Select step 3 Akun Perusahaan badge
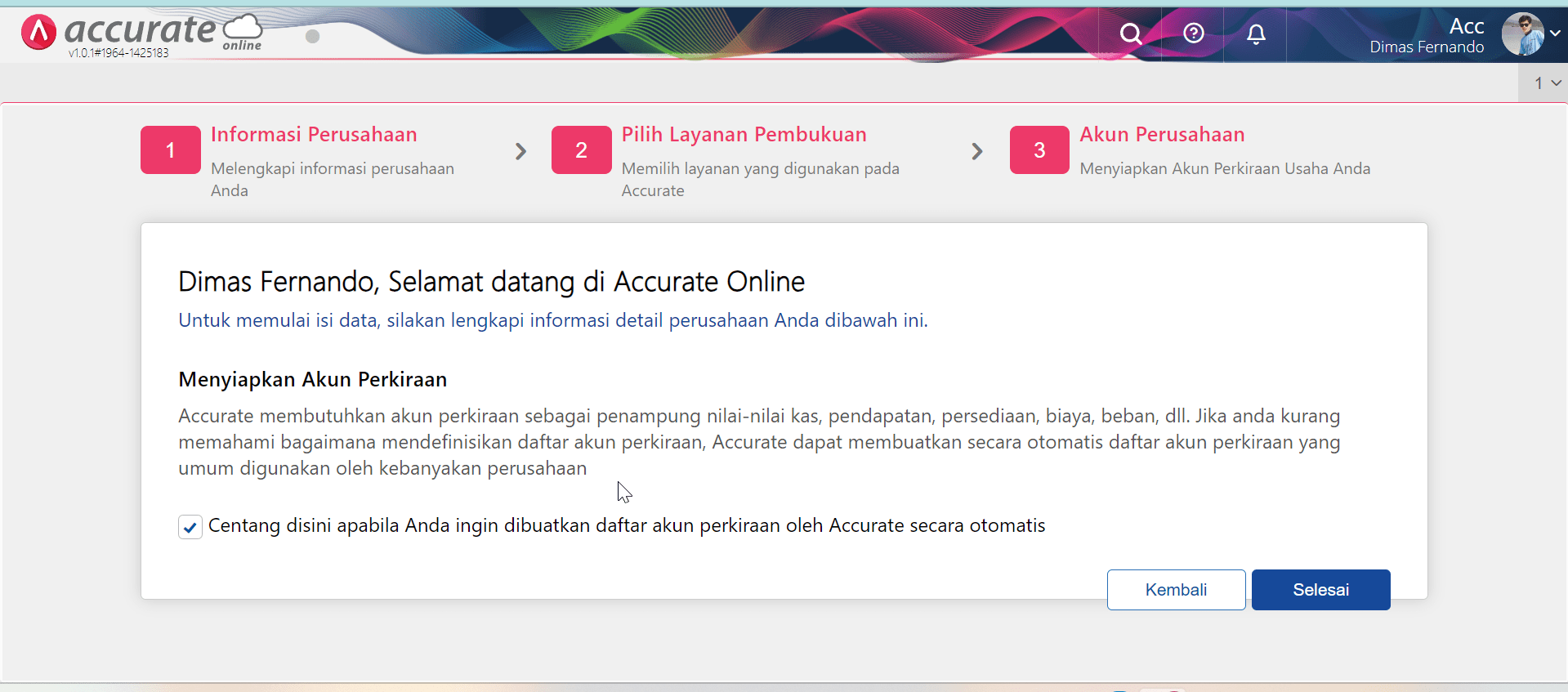Image resolution: width=1568 pixels, height=692 pixels. pos(1039,150)
